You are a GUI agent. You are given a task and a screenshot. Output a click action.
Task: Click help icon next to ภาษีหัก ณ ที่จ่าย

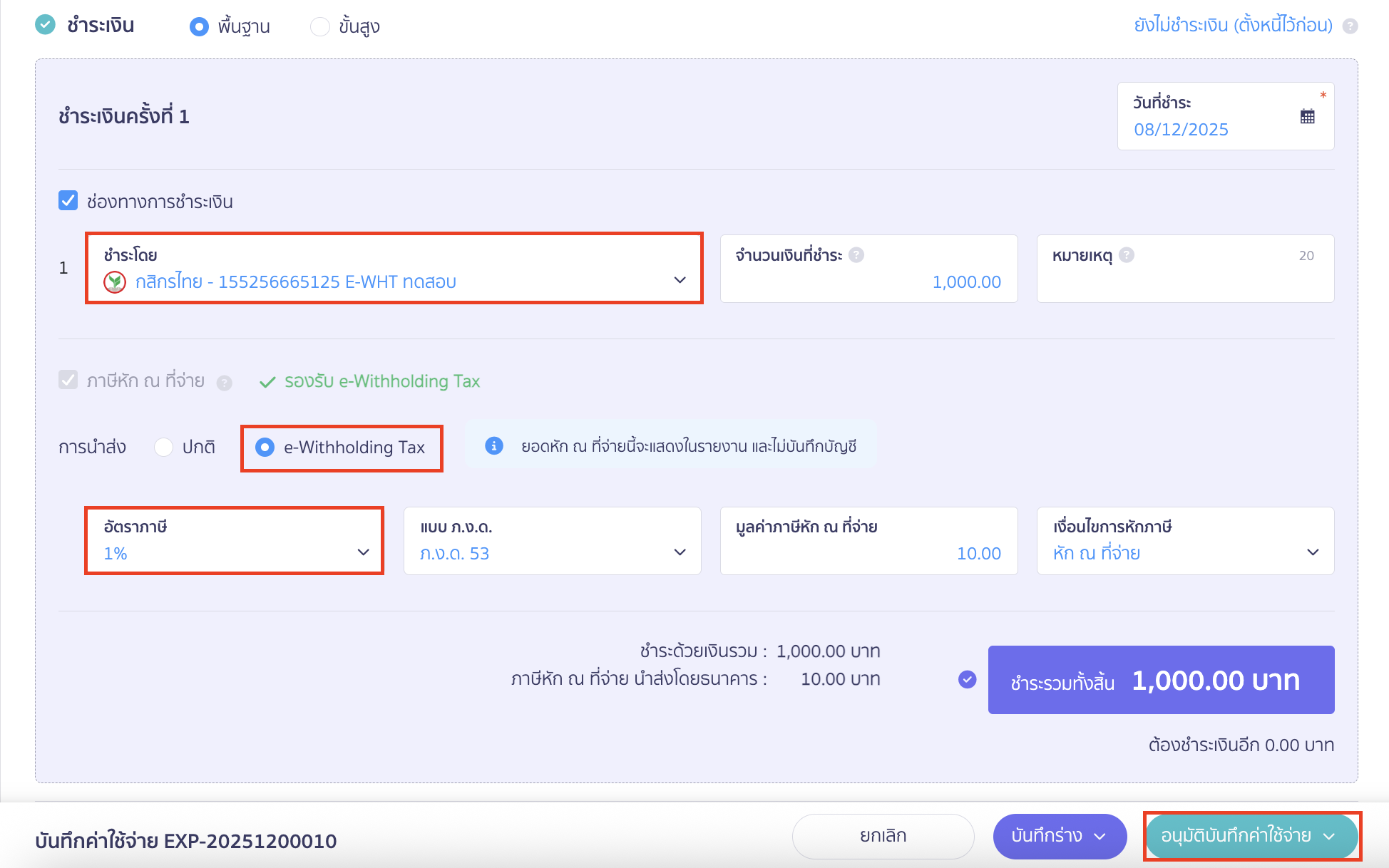224,383
